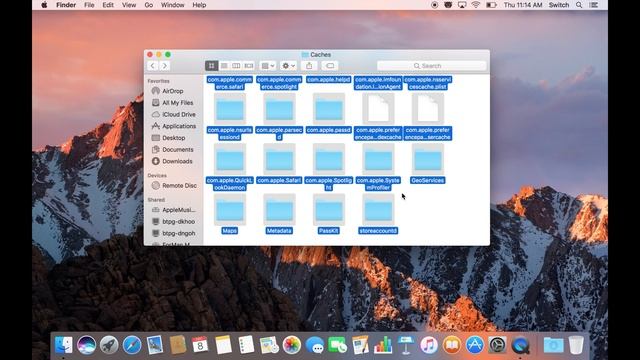Screen dimensions: 640x360
Task: Open Launchpad from the Dock
Action: click(x=109, y=345)
